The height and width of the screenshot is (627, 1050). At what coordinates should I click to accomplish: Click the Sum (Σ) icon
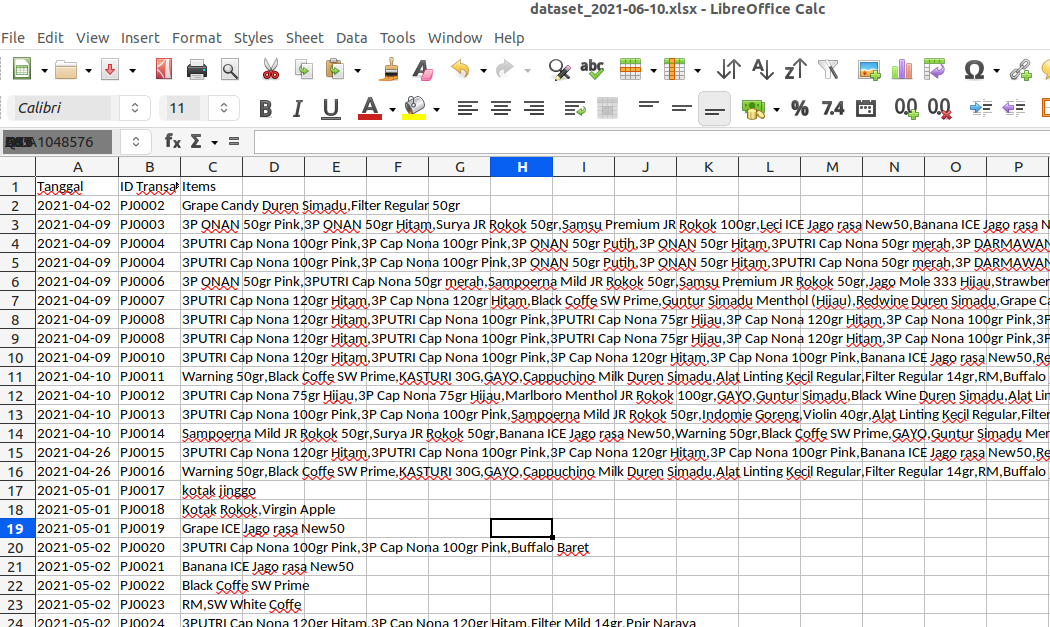click(196, 141)
